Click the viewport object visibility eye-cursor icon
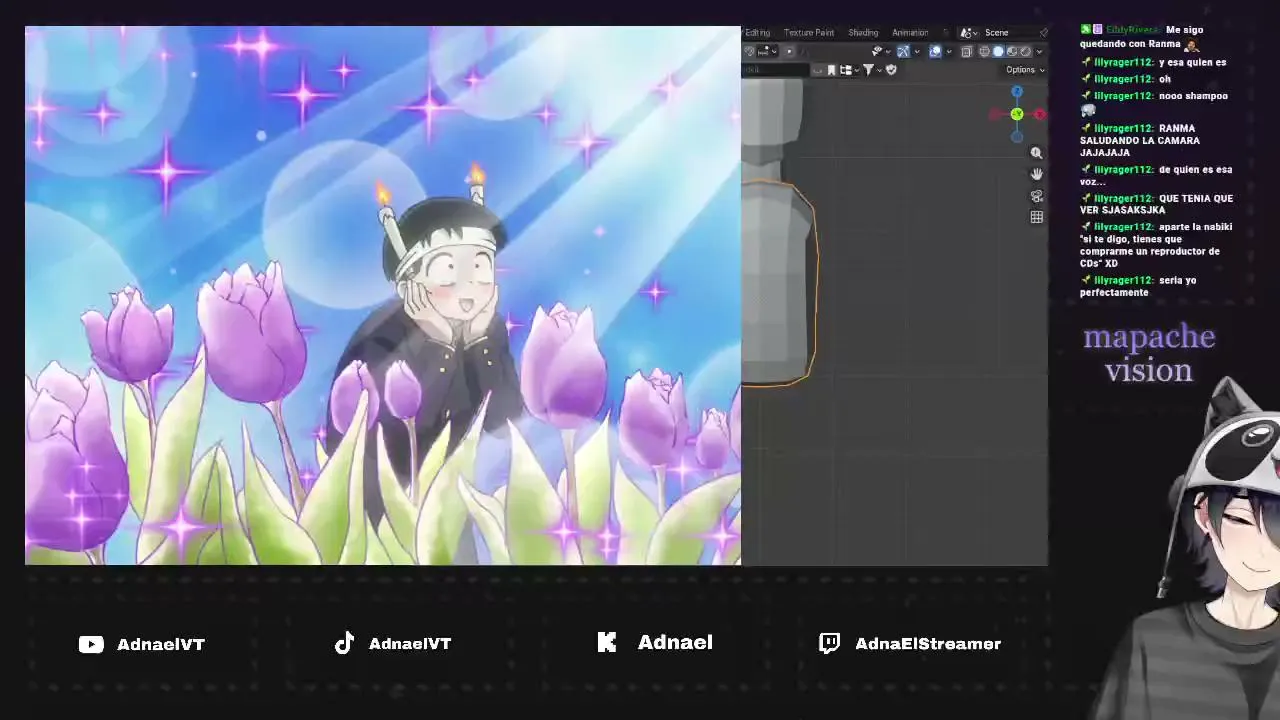This screenshot has width=1280, height=720. coord(876,51)
